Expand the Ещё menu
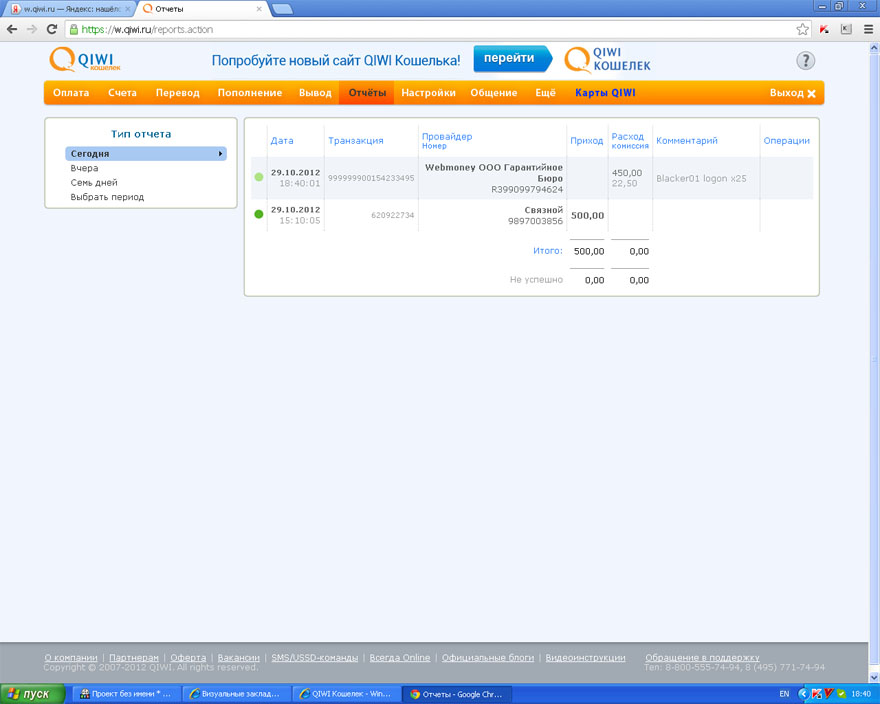Image resolution: width=880 pixels, height=704 pixels. (545, 93)
